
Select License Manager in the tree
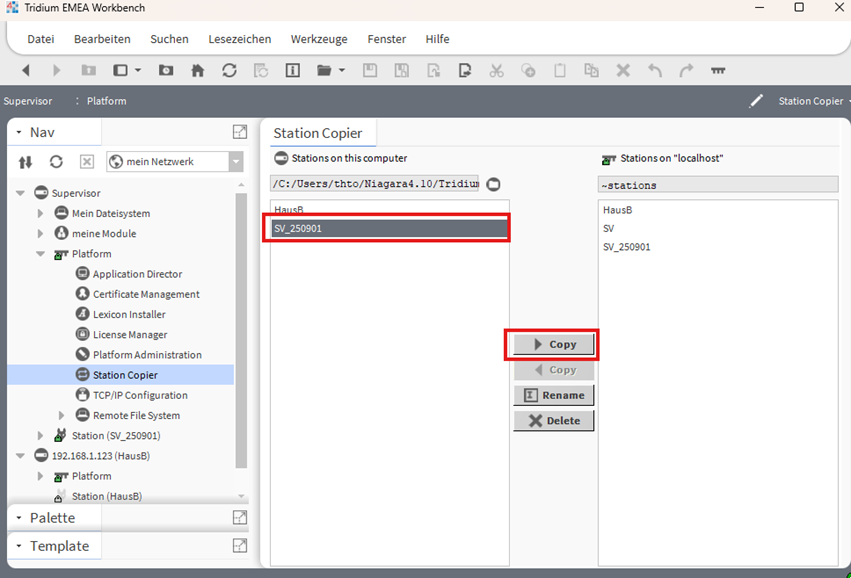(x=130, y=335)
